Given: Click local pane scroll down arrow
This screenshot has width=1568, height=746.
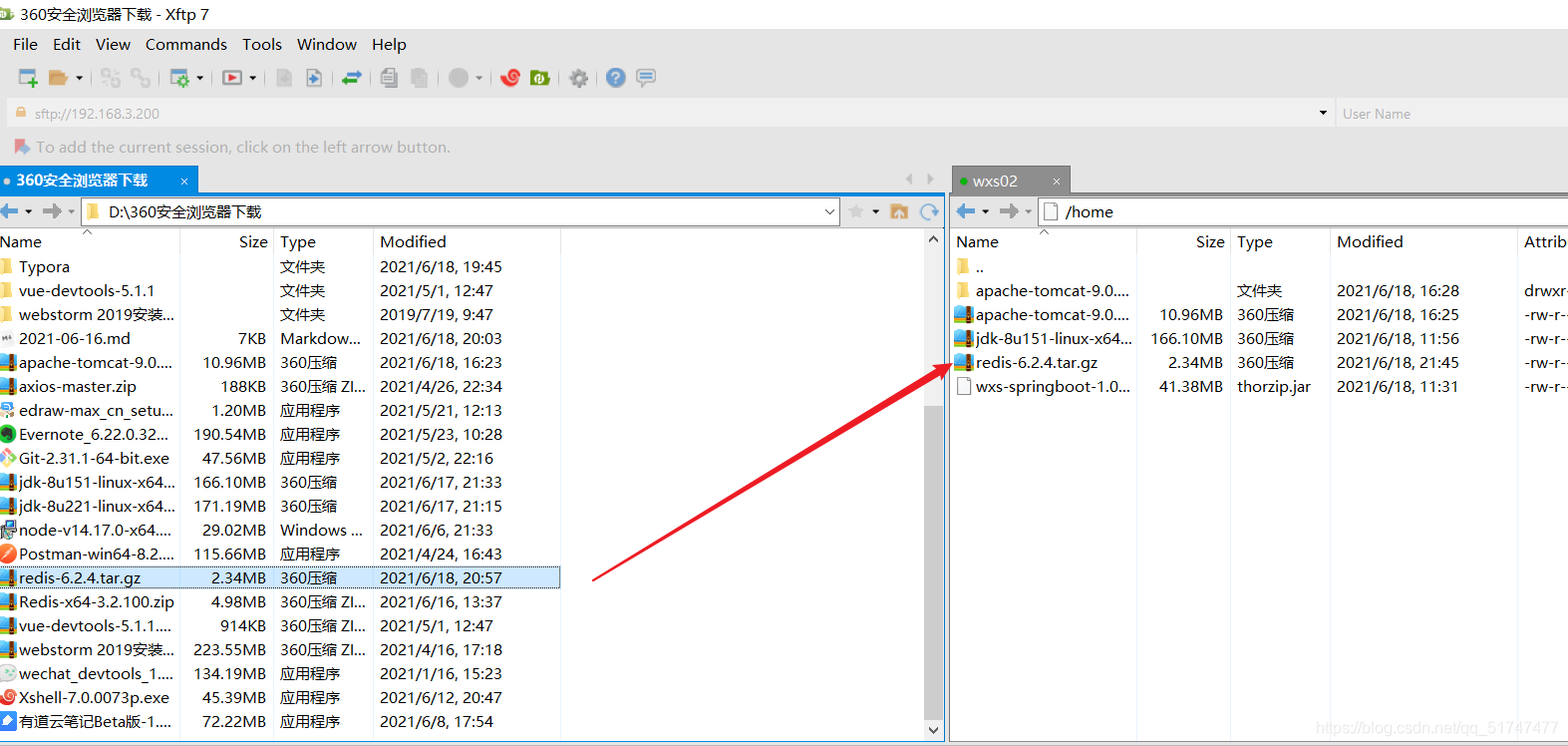Looking at the screenshot, I should tap(933, 729).
